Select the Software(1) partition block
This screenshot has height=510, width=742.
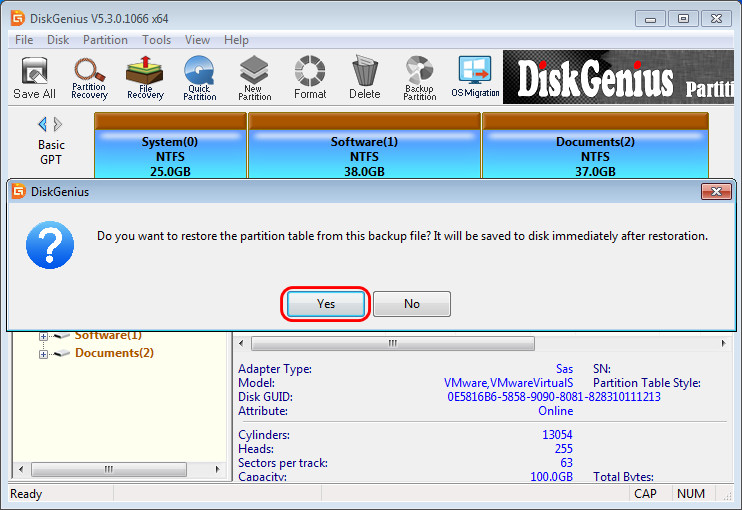pyautogui.click(x=364, y=146)
